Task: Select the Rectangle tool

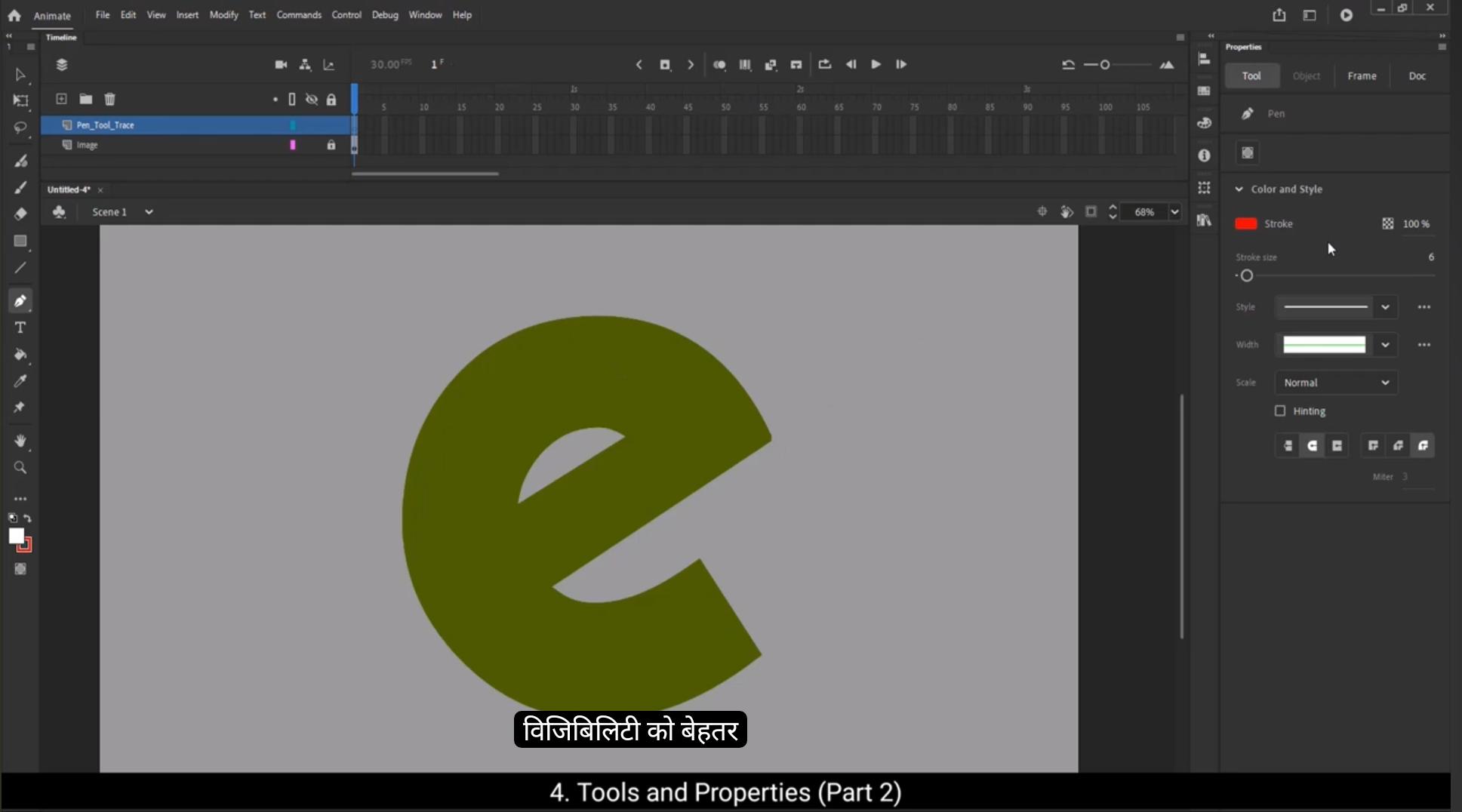Action: coord(20,241)
